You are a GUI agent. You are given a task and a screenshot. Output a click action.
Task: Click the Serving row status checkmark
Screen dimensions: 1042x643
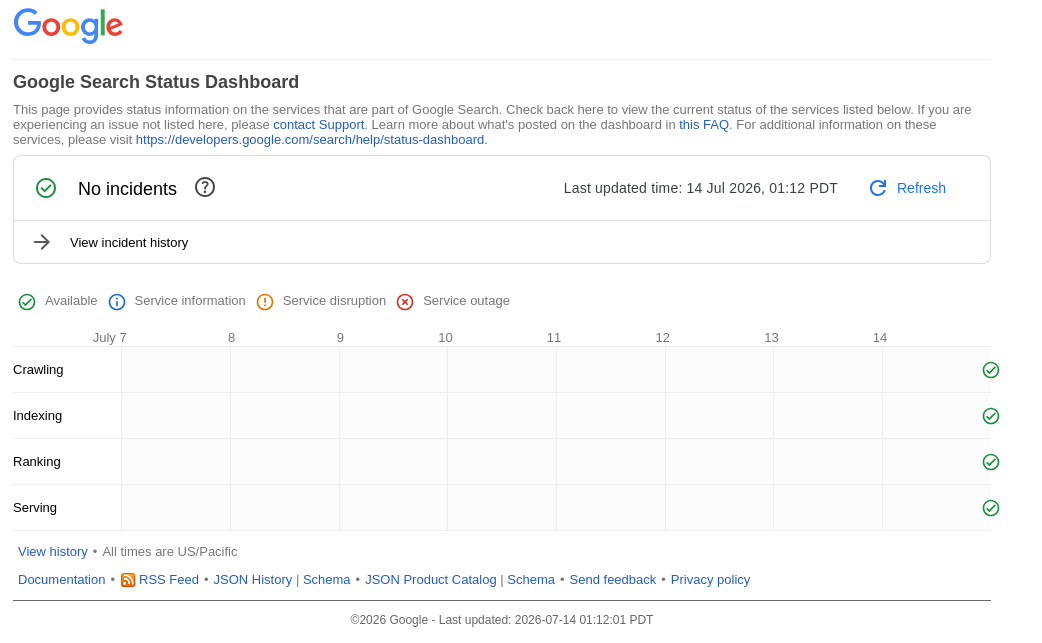[991, 507]
